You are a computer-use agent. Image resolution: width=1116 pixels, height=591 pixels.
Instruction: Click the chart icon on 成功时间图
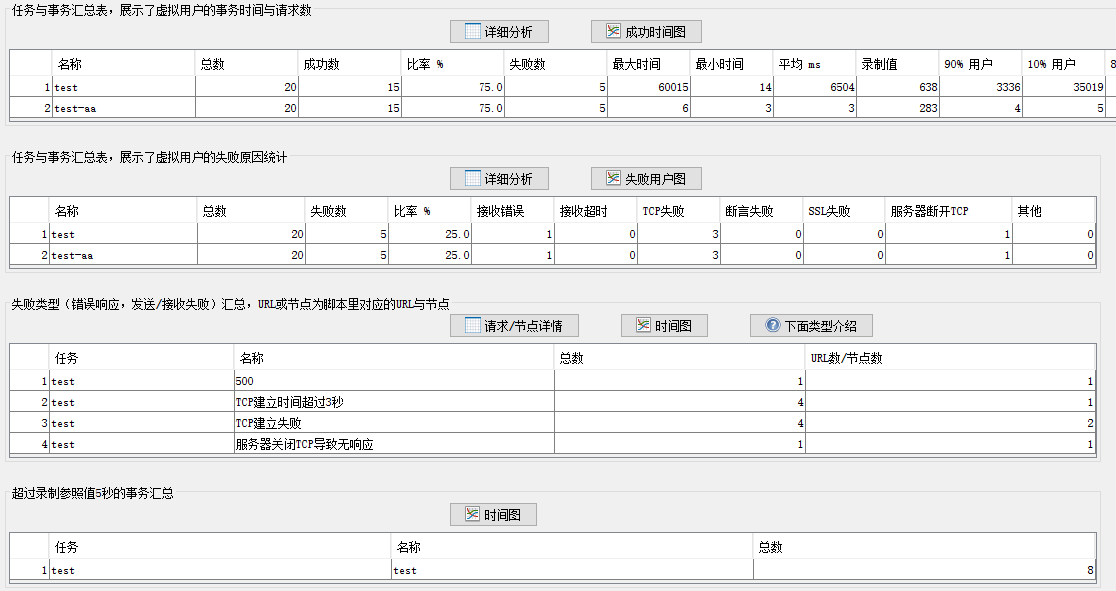tap(614, 32)
